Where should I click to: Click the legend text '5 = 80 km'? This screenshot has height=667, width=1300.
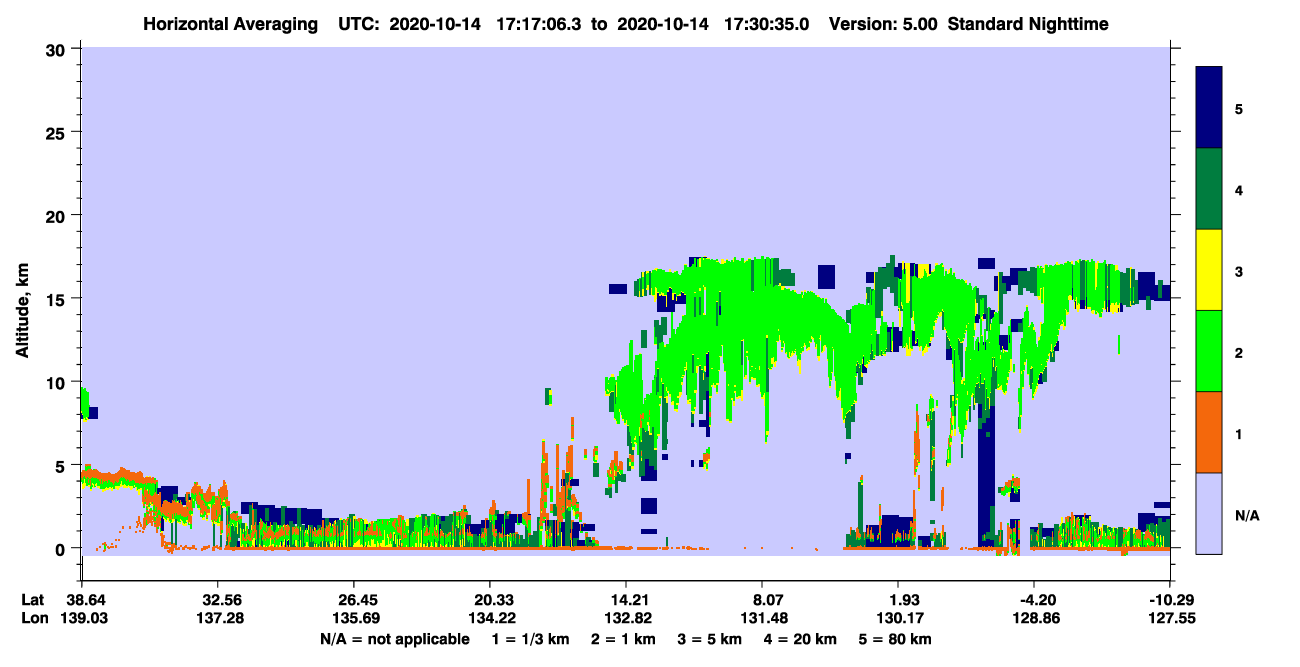click(x=894, y=639)
